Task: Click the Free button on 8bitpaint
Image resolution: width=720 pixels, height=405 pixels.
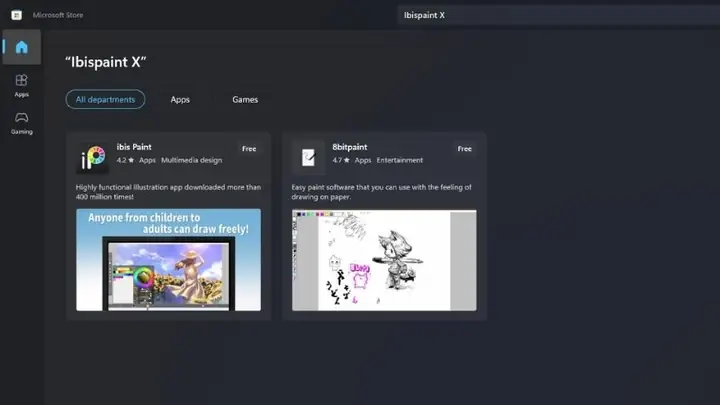Action: (464, 149)
